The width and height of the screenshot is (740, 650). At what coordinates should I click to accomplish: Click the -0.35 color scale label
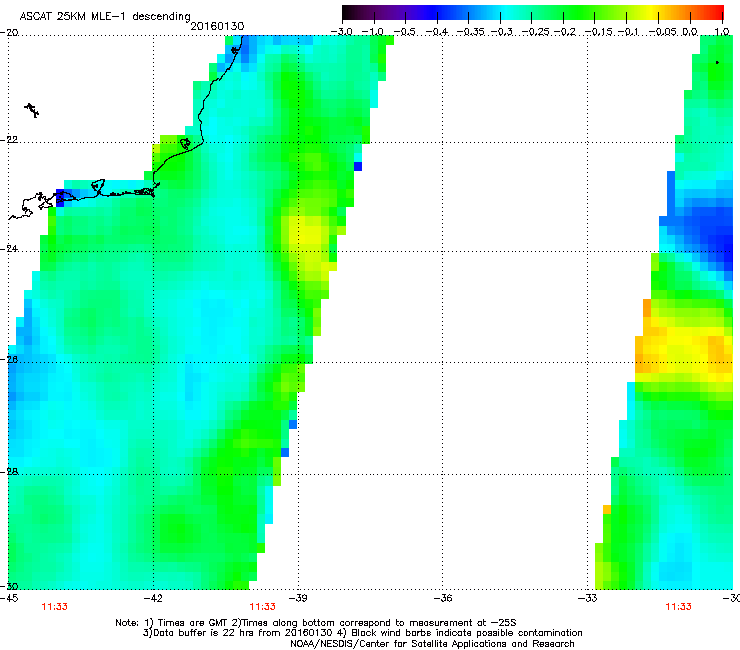click(471, 32)
